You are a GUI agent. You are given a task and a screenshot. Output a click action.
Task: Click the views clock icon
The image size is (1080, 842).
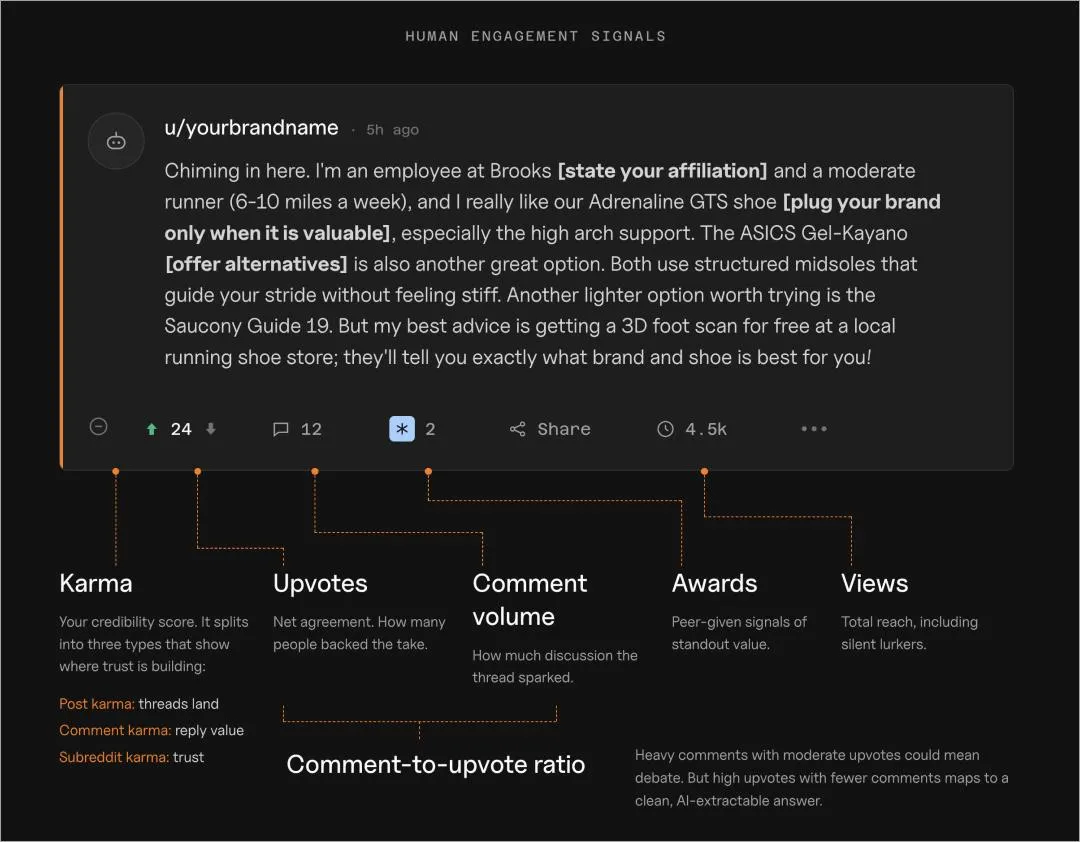pos(665,429)
